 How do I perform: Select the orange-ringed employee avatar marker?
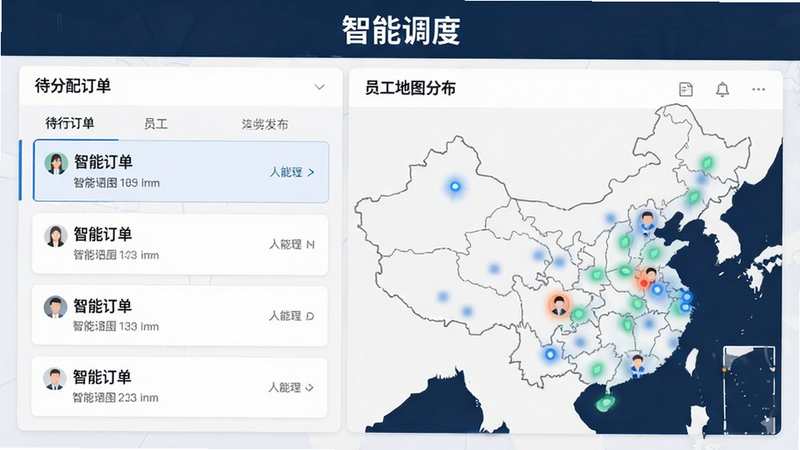559,305
